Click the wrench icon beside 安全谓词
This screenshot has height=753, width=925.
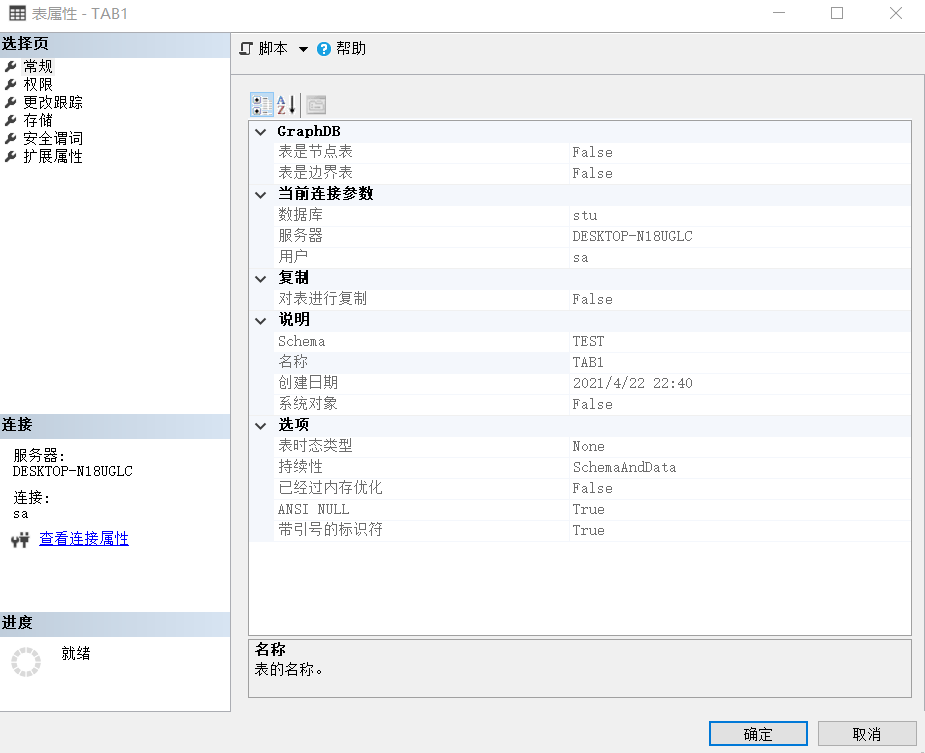11,138
